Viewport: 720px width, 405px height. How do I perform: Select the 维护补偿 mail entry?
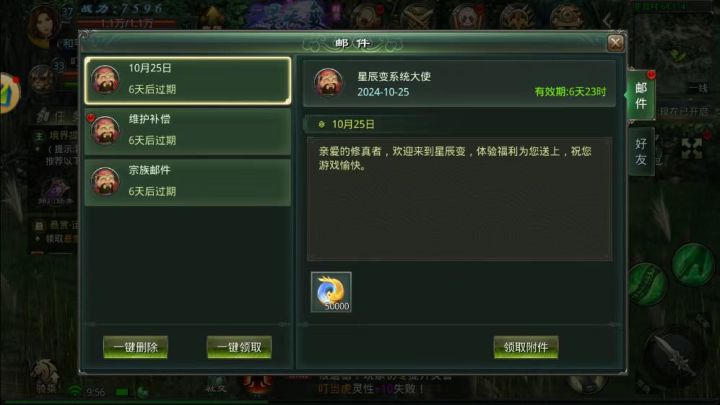pyautogui.click(x=188, y=131)
